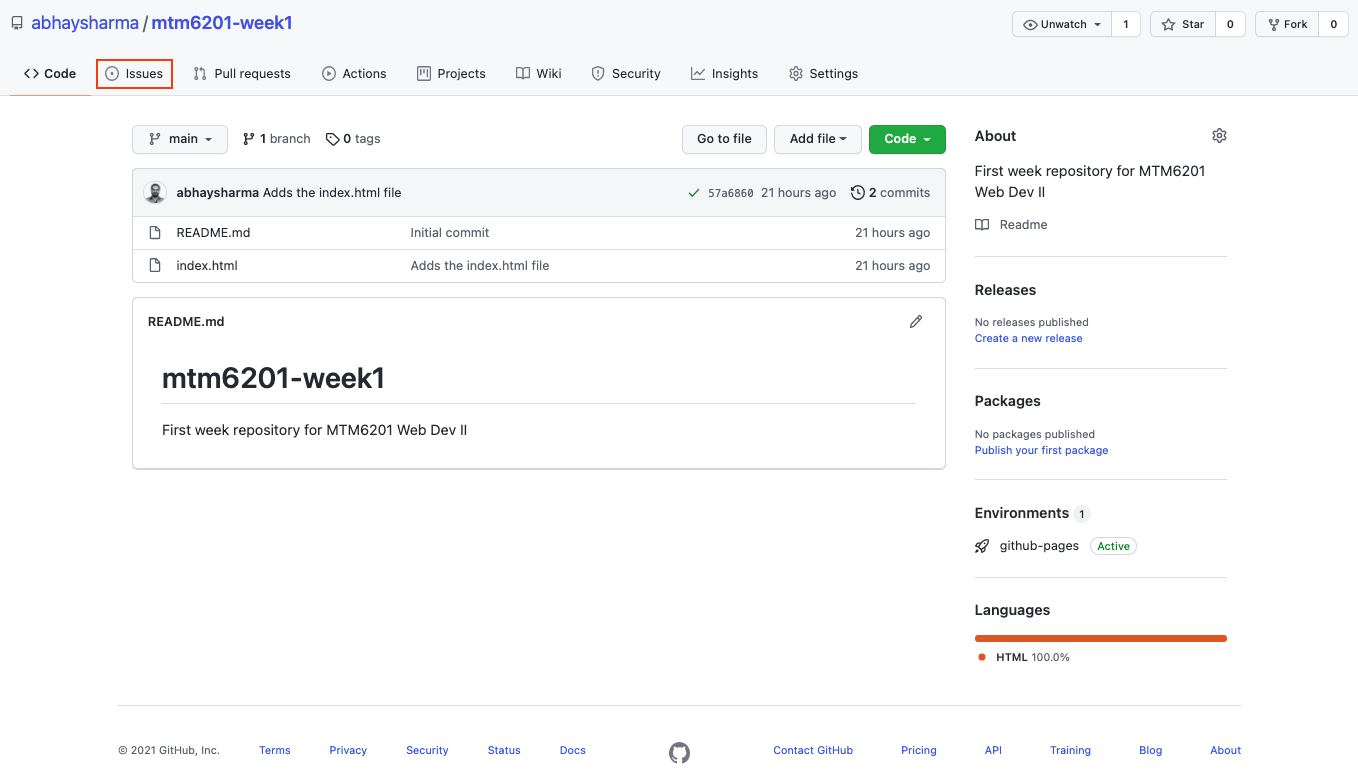Click the repository book icon by owner name
Viewport: 1358px width, 783px height.
(x=17, y=23)
